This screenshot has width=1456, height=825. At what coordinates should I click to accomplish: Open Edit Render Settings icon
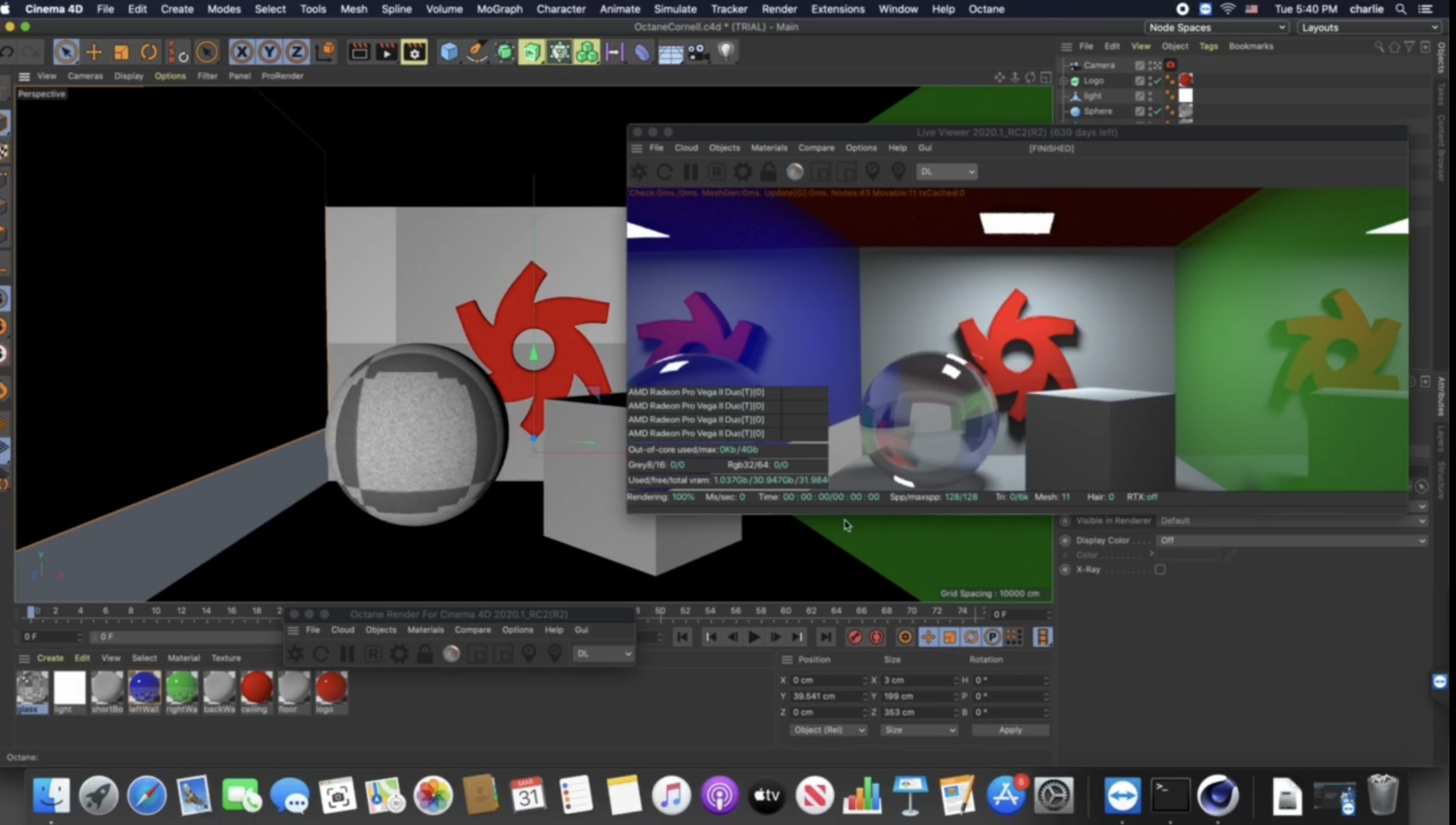tap(414, 52)
